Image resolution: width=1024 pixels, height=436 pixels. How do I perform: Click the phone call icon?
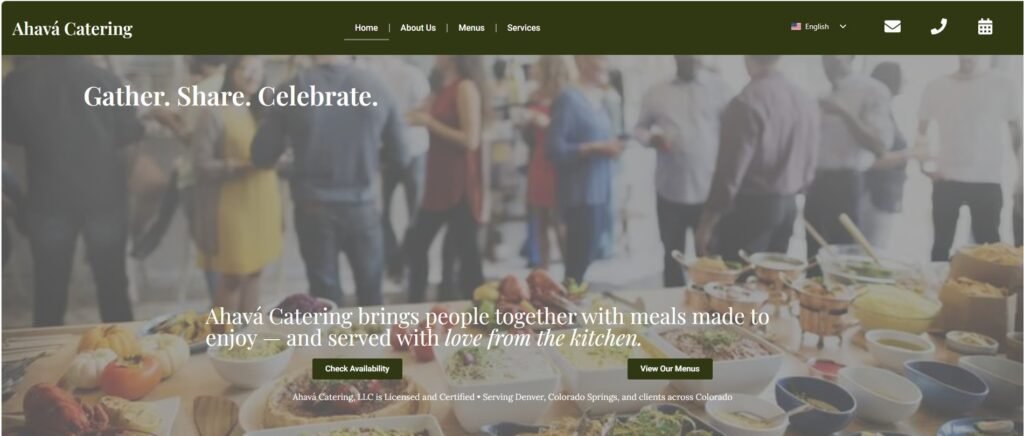click(938, 27)
